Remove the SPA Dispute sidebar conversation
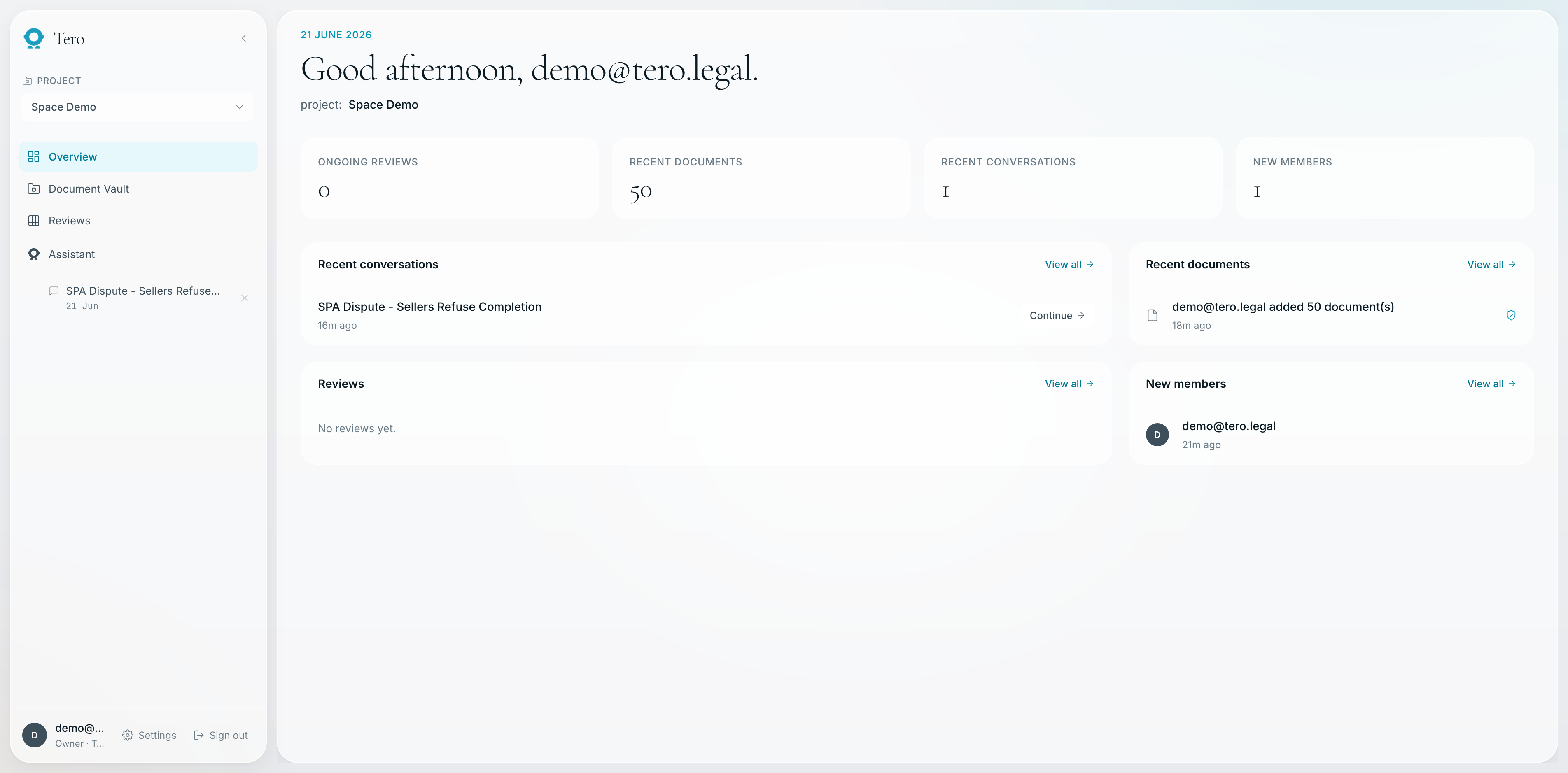Screen dimensions: 1568x773 tap(245, 298)
